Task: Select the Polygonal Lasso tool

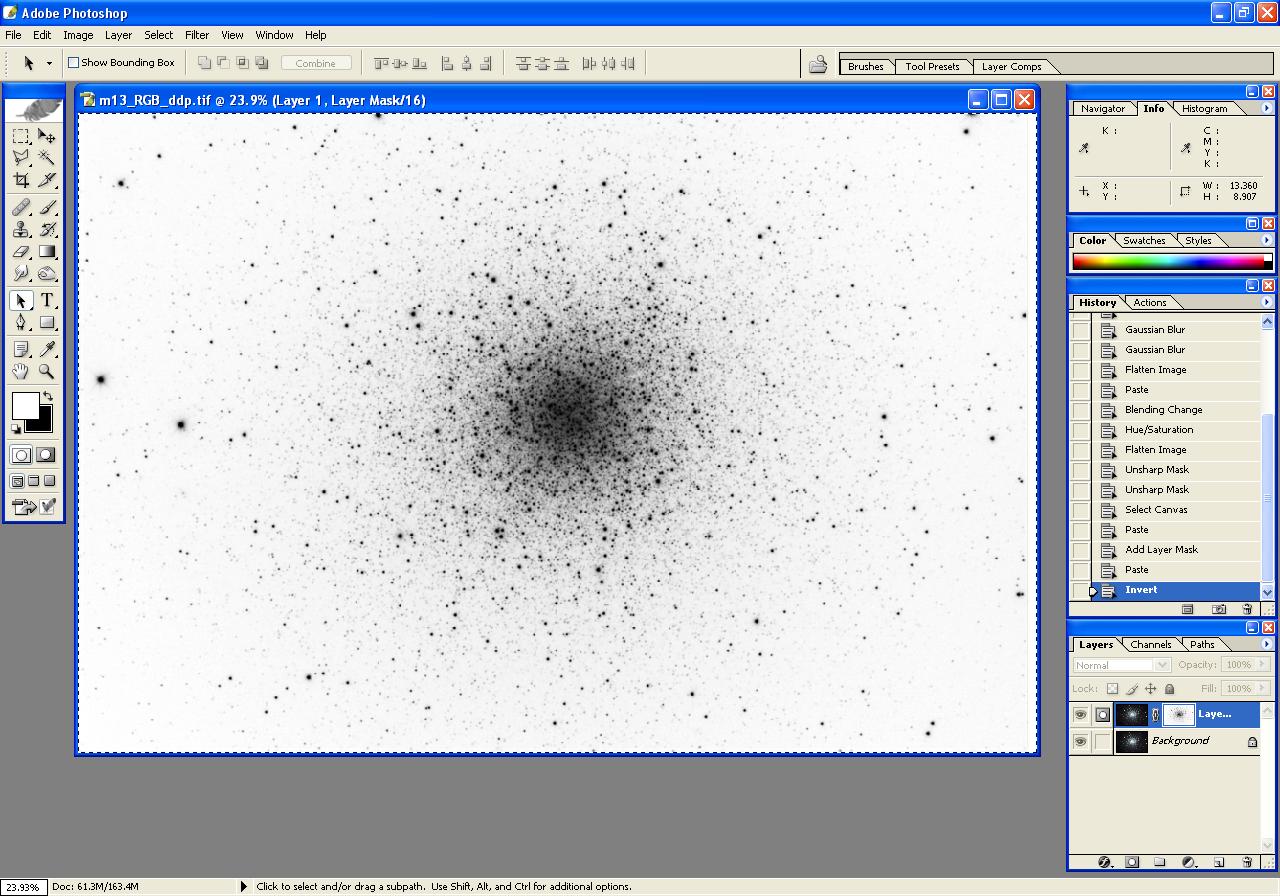Action: pyautogui.click(x=21, y=158)
